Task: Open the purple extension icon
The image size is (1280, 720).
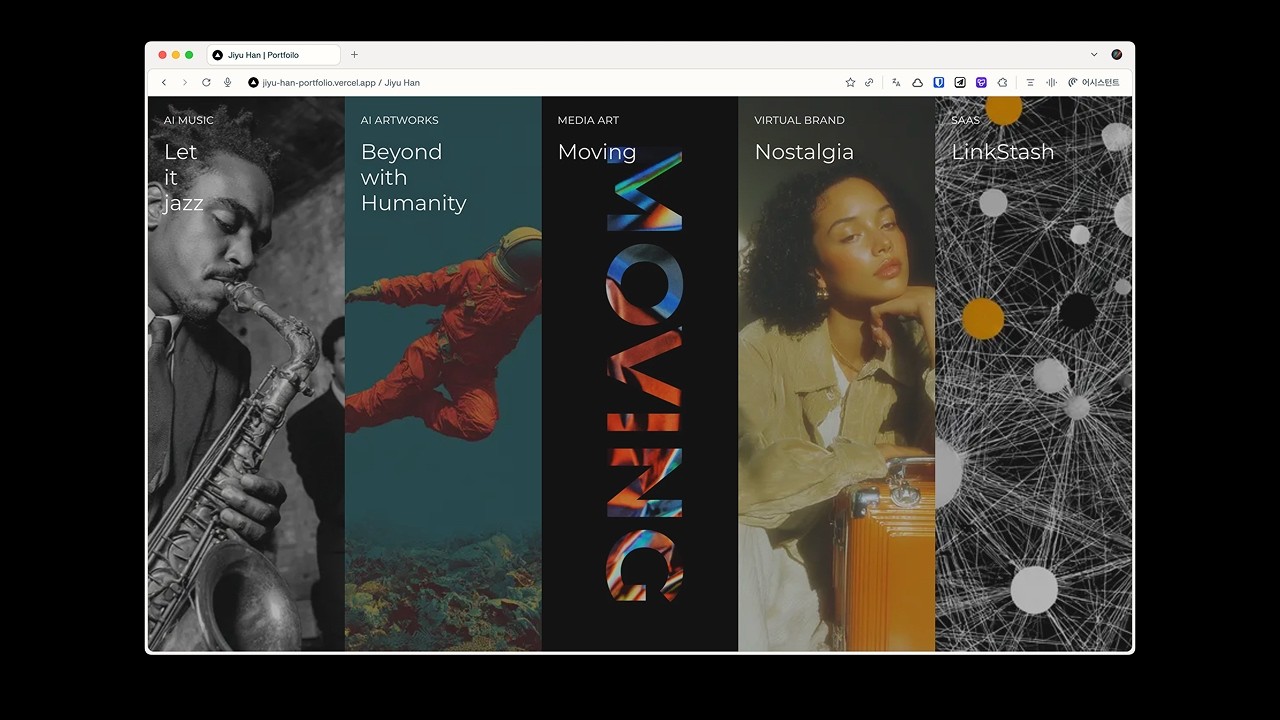Action: [981, 83]
